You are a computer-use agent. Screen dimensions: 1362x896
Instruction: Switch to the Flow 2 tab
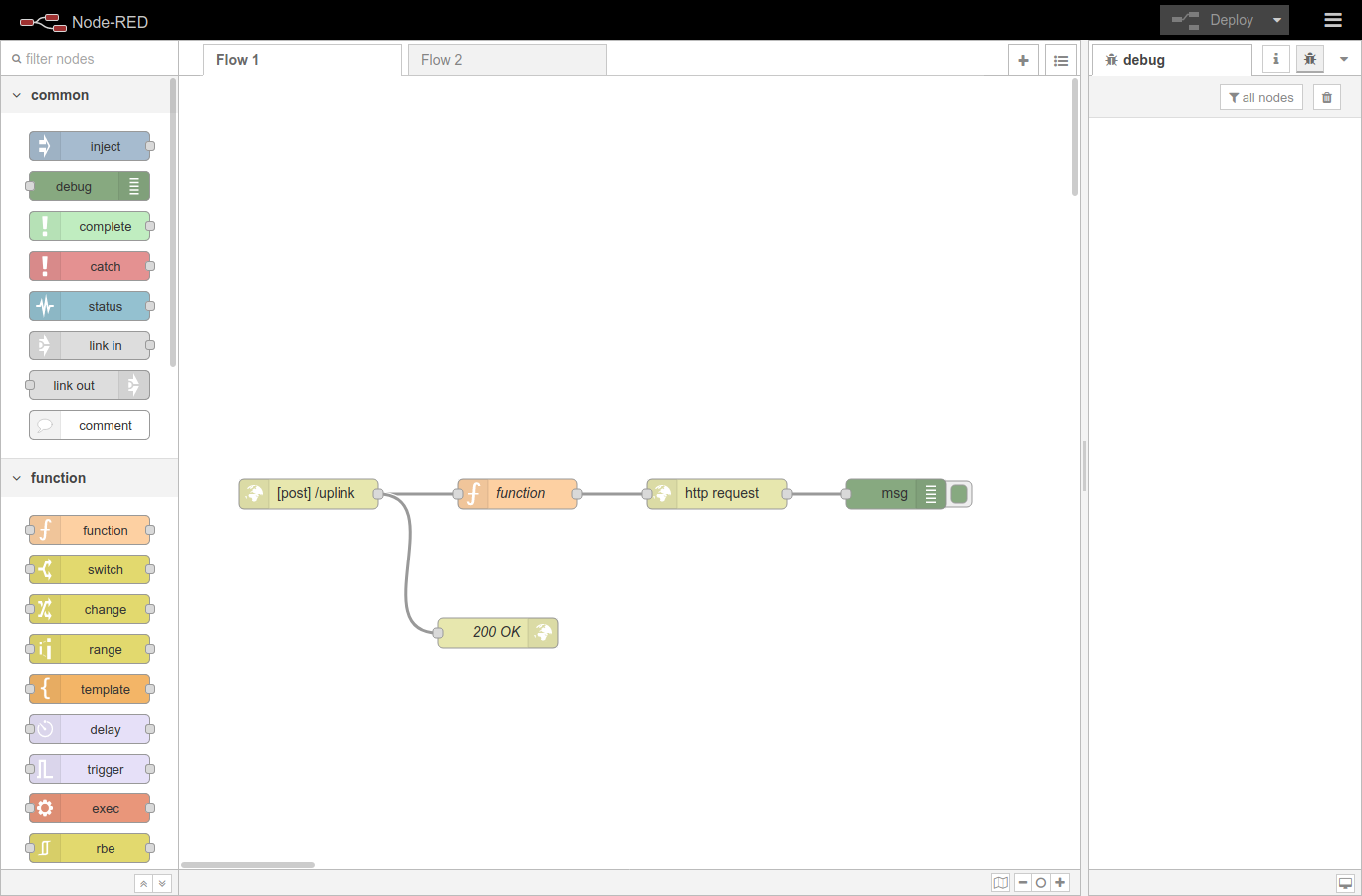(440, 59)
